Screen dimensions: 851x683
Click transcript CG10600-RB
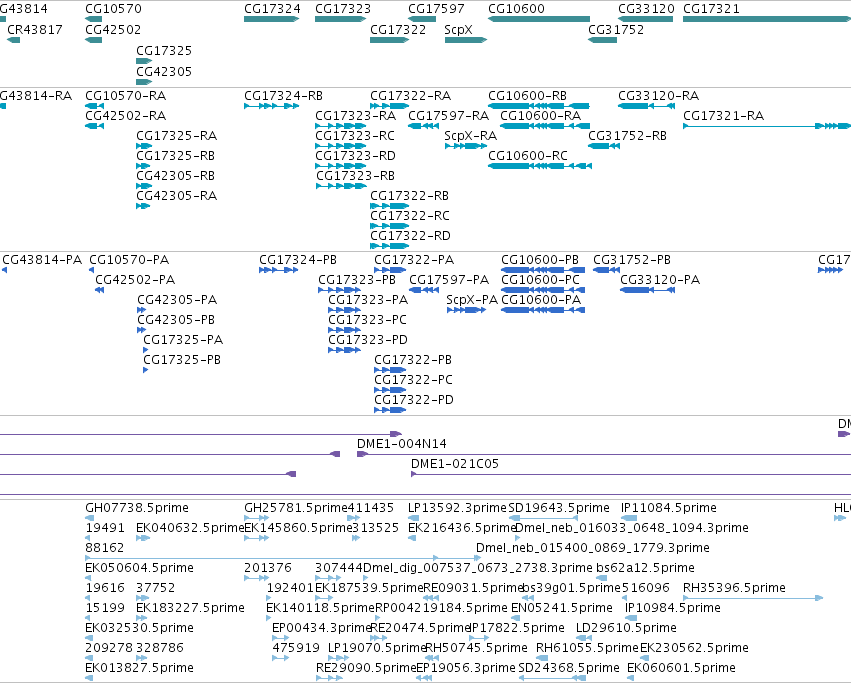click(539, 106)
